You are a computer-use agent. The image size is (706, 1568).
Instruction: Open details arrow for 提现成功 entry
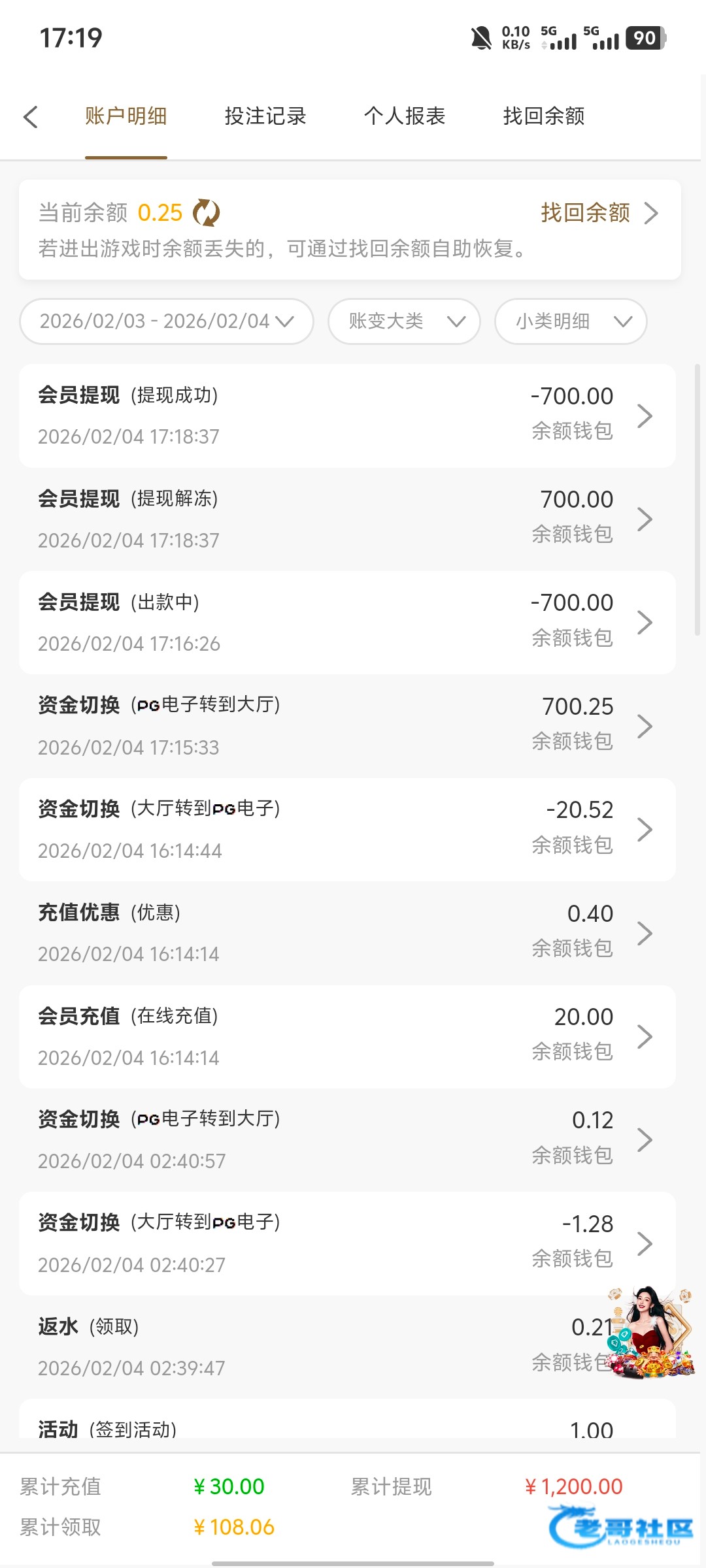pos(645,416)
